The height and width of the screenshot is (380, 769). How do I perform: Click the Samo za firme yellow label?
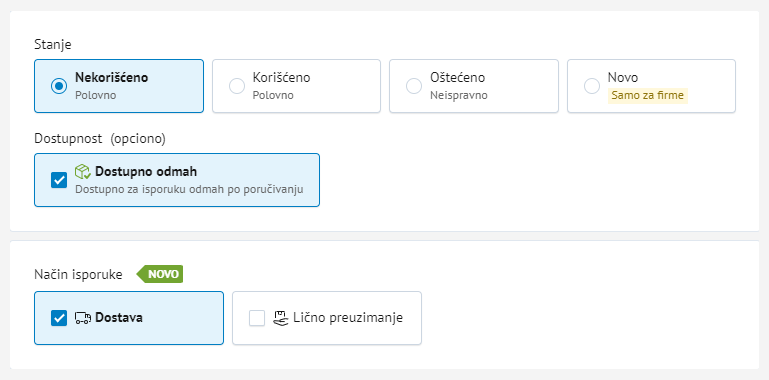point(647,95)
